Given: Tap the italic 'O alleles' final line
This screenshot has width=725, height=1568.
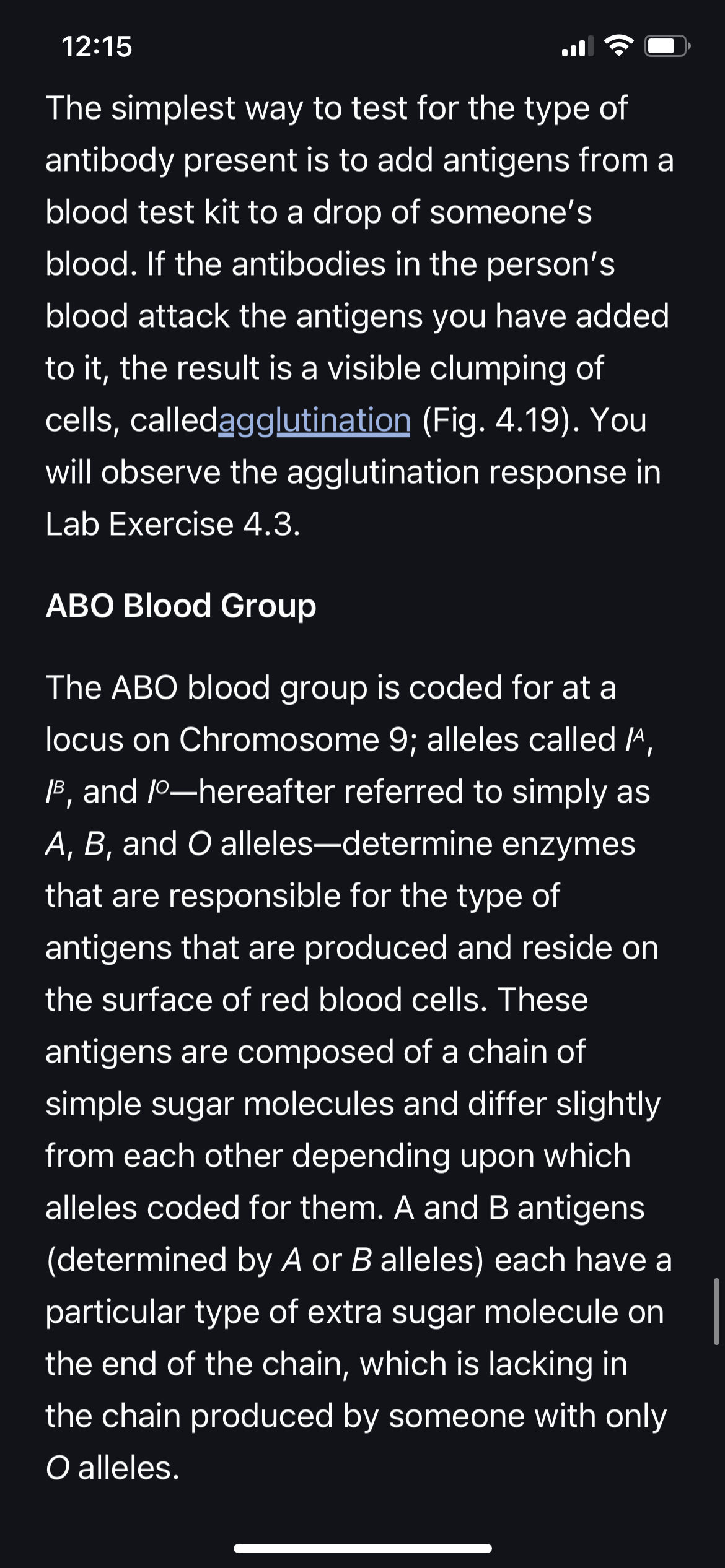Looking at the screenshot, I should (113, 1468).
